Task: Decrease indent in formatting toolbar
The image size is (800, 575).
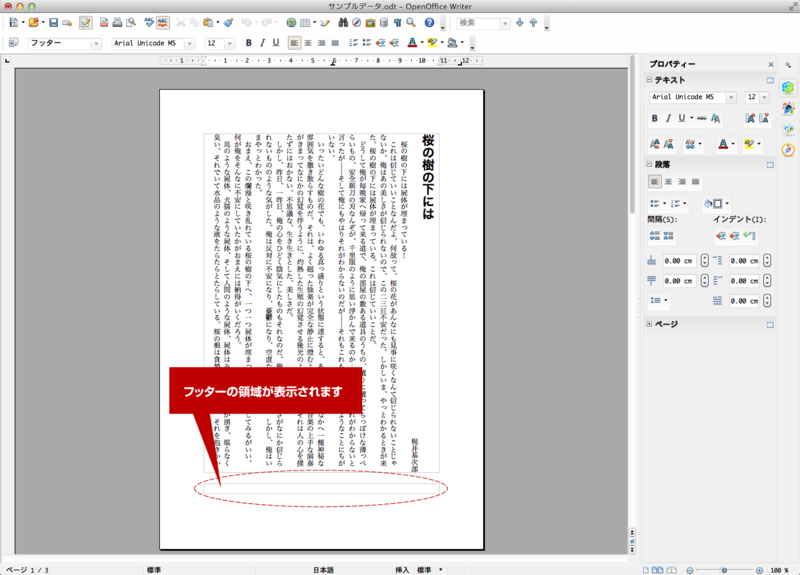Action: click(x=381, y=43)
